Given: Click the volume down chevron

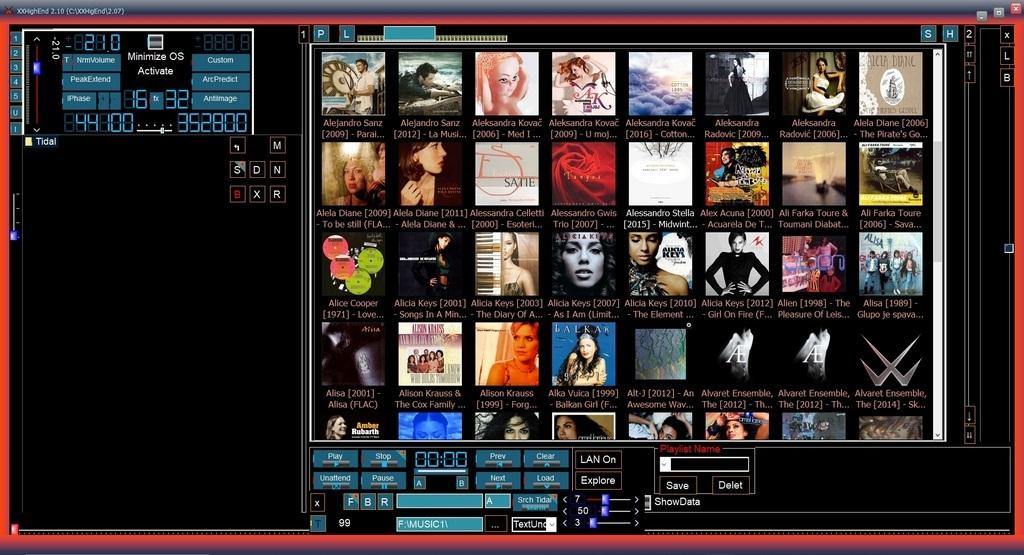Looking at the screenshot, I should pyautogui.click(x=37, y=130).
